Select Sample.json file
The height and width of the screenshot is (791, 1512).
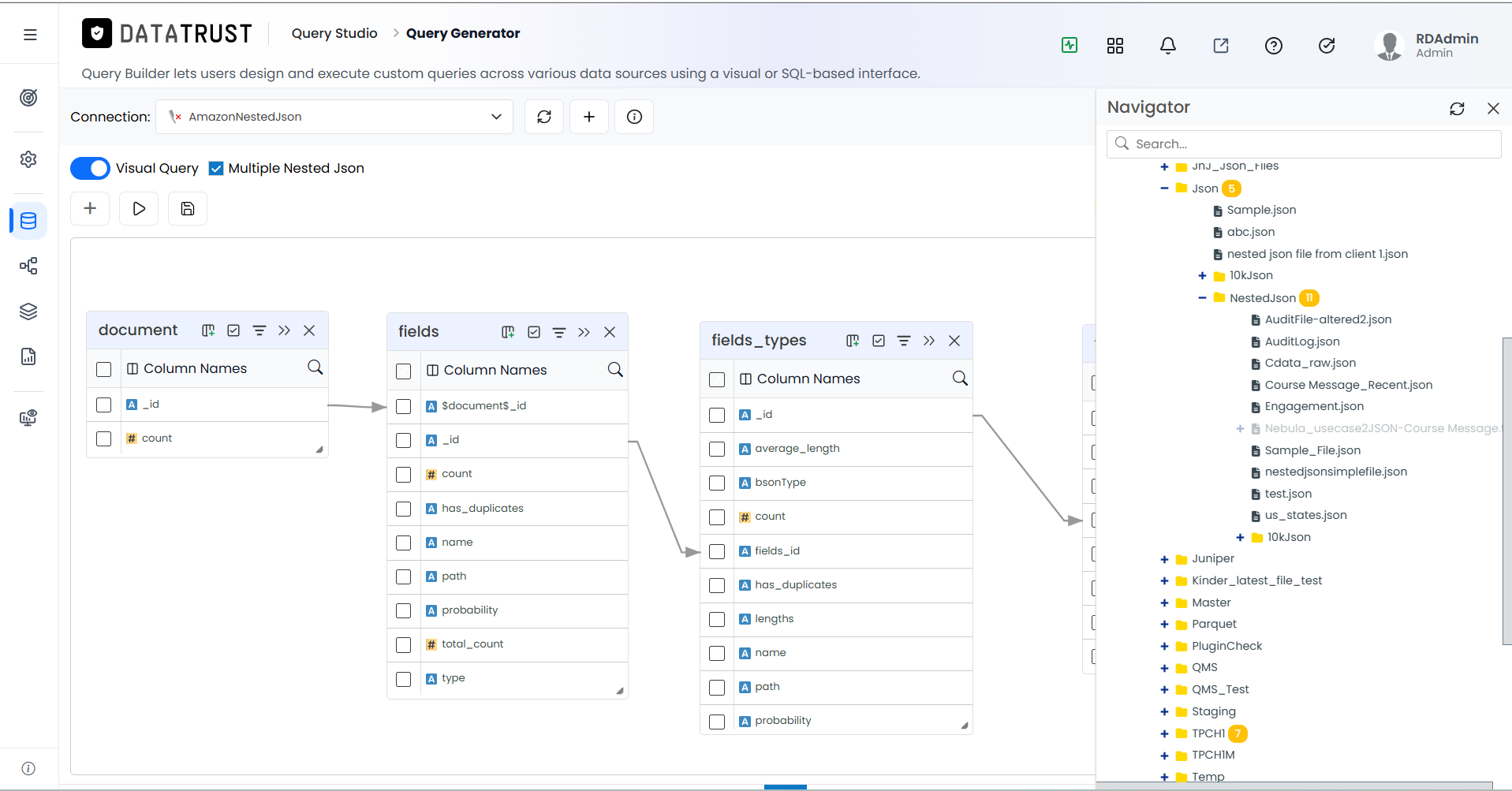pyautogui.click(x=1261, y=210)
